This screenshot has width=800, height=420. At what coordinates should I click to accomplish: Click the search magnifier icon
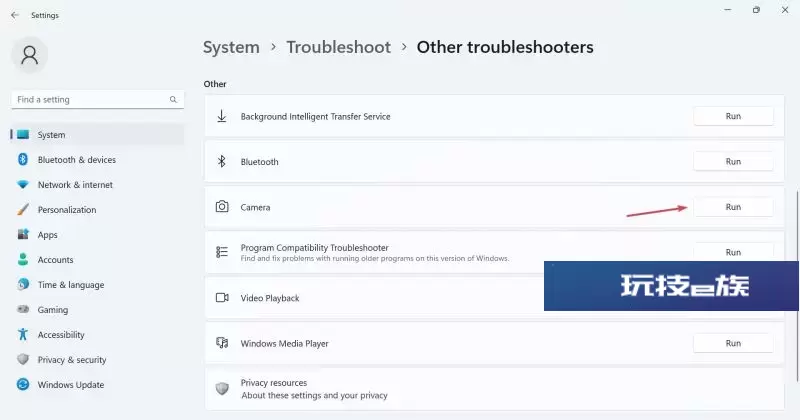pos(173,100)
